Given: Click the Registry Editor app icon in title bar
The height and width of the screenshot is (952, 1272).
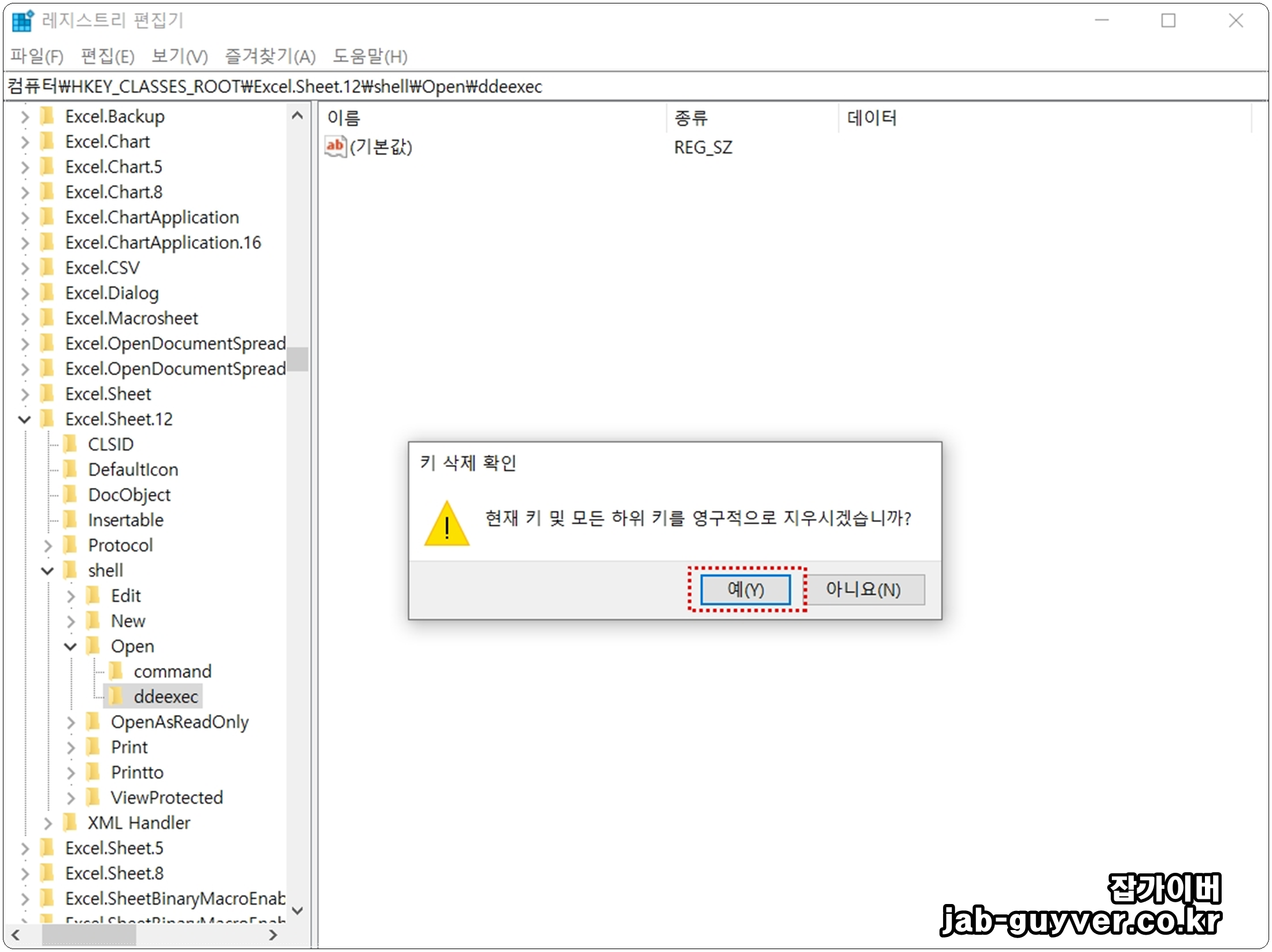Looking at the screenshot, I should pos(23,21).
